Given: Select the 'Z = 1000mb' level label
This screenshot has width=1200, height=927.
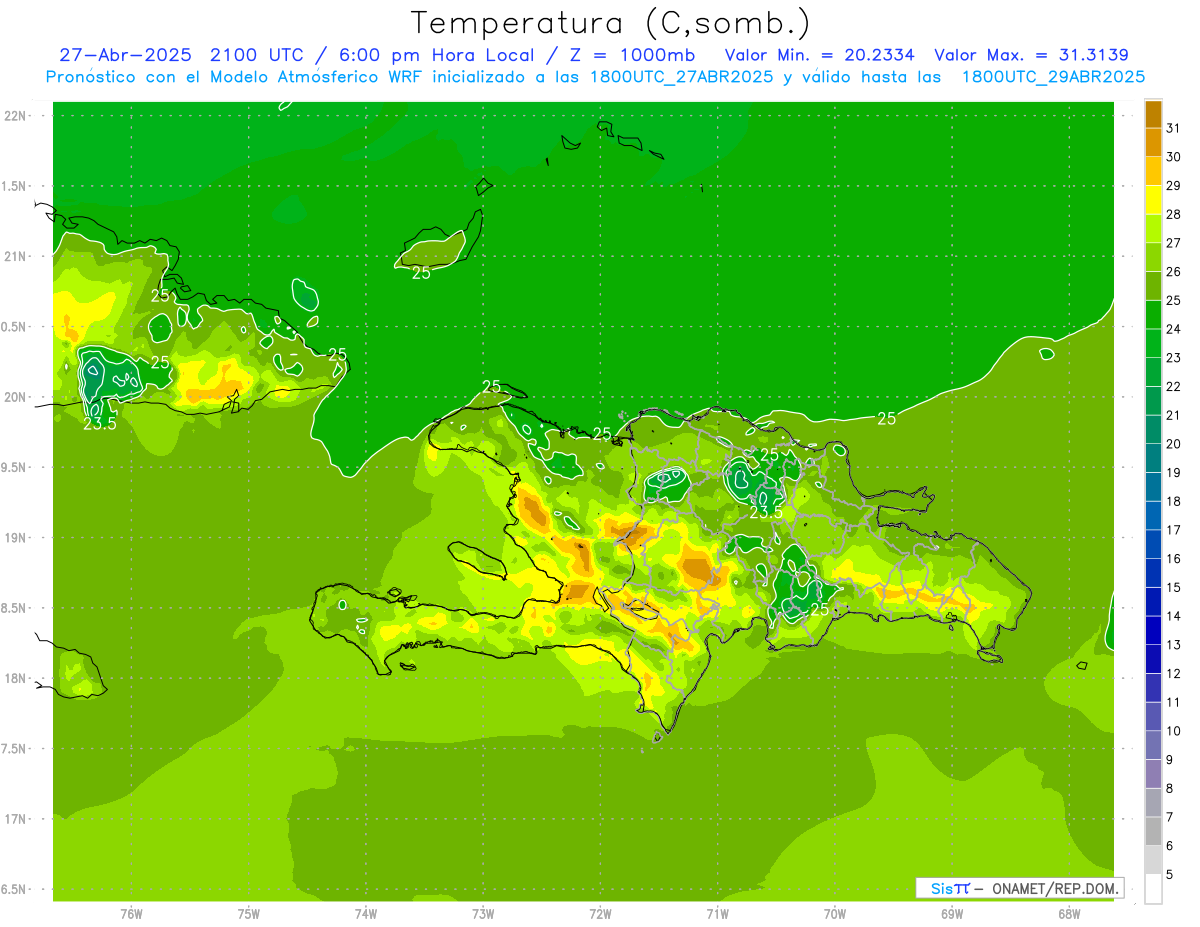Looking at the screenshot, I should tap(632, 55).
